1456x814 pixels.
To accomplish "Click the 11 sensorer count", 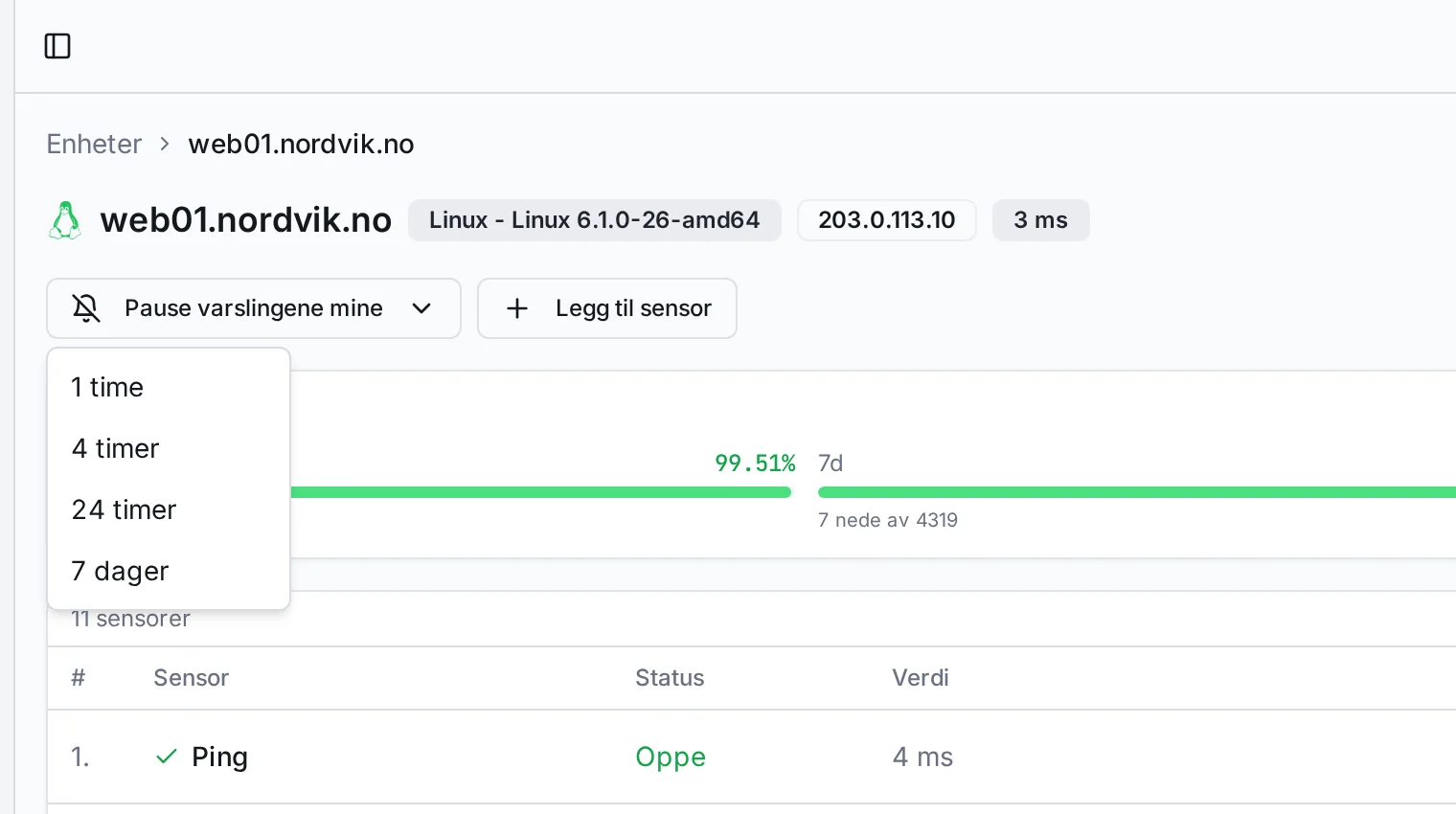I will pos(130,619).
